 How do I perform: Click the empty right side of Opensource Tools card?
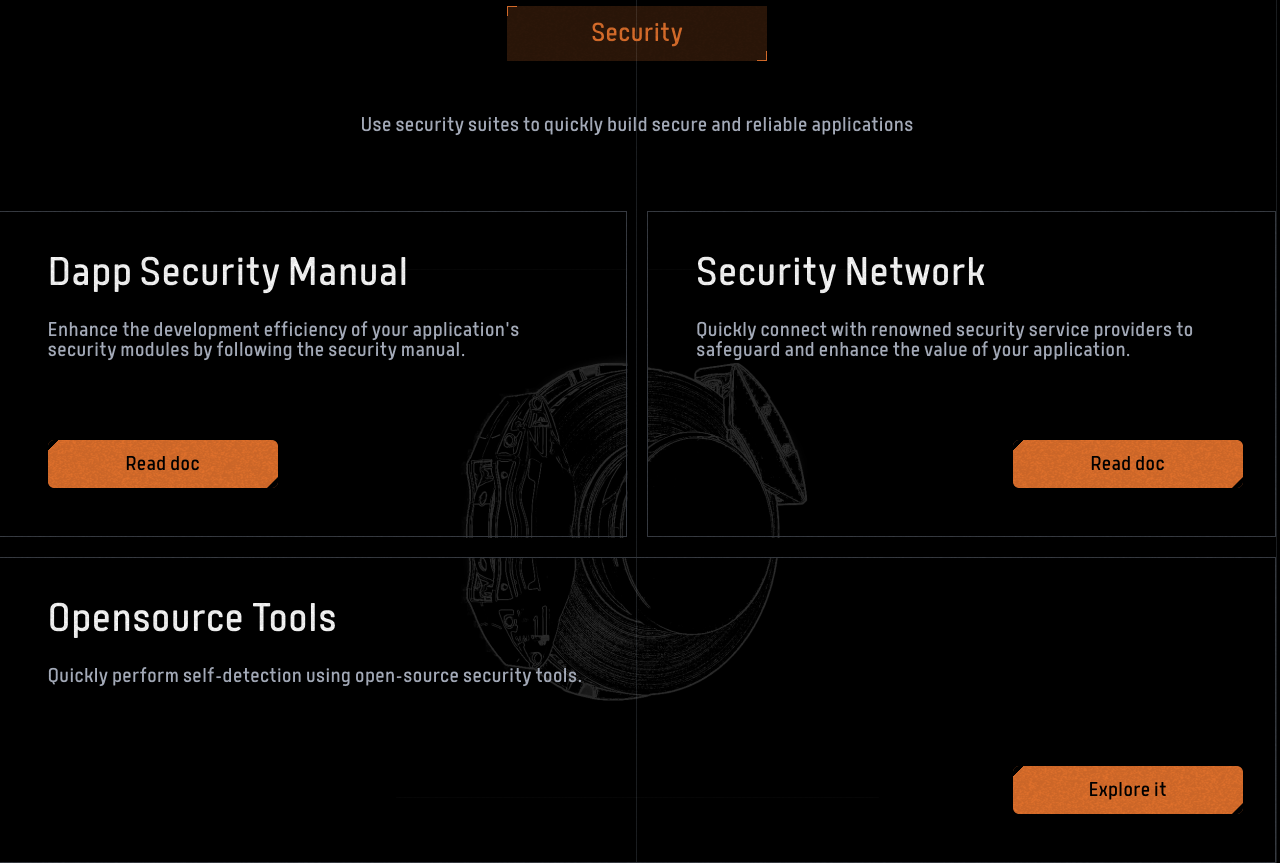[x=1000, y=650]
